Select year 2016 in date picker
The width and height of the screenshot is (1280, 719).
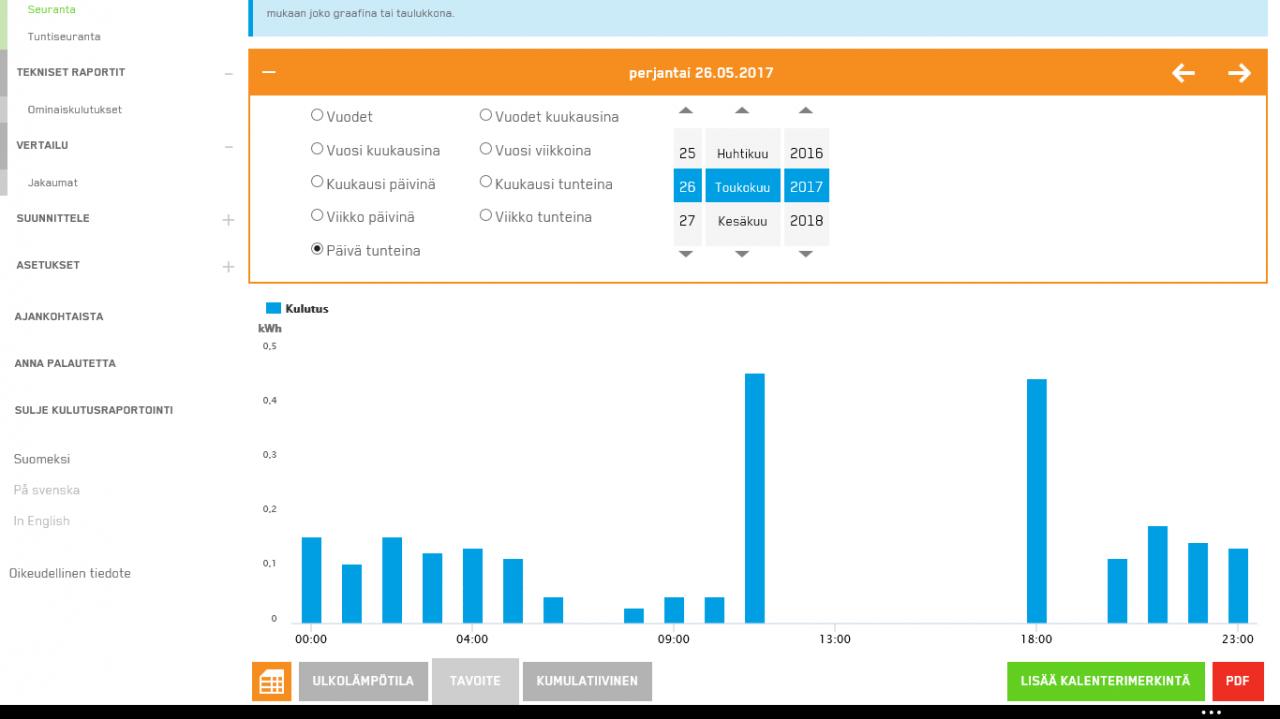point(806,153)
